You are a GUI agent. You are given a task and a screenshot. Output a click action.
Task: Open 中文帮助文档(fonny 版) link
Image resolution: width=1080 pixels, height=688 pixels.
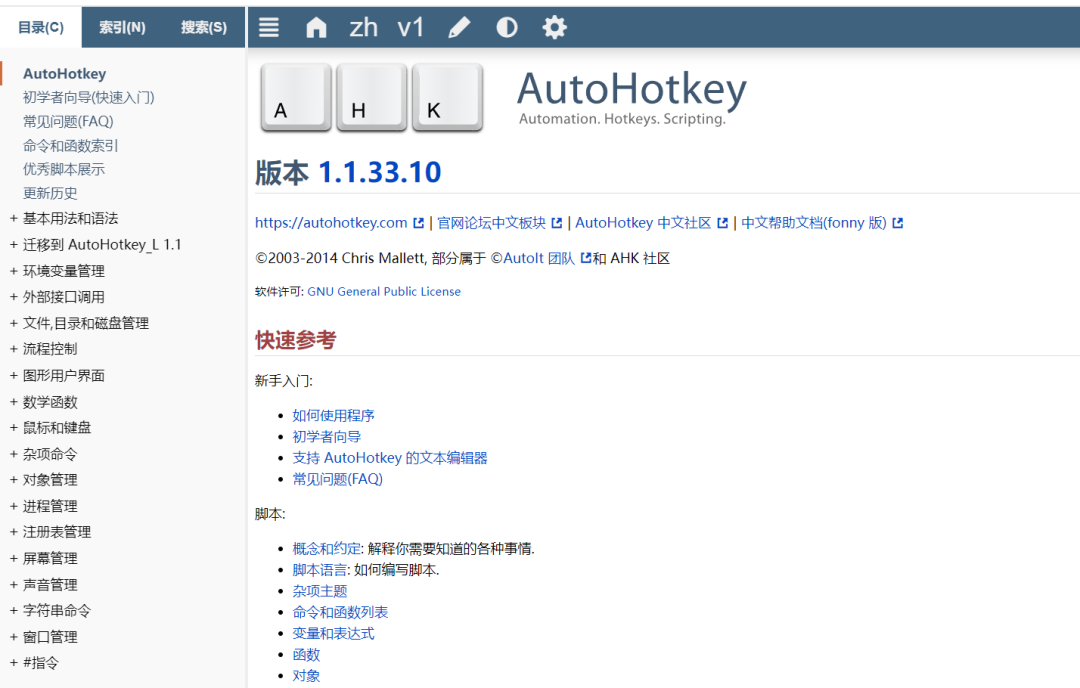[814, 222]
